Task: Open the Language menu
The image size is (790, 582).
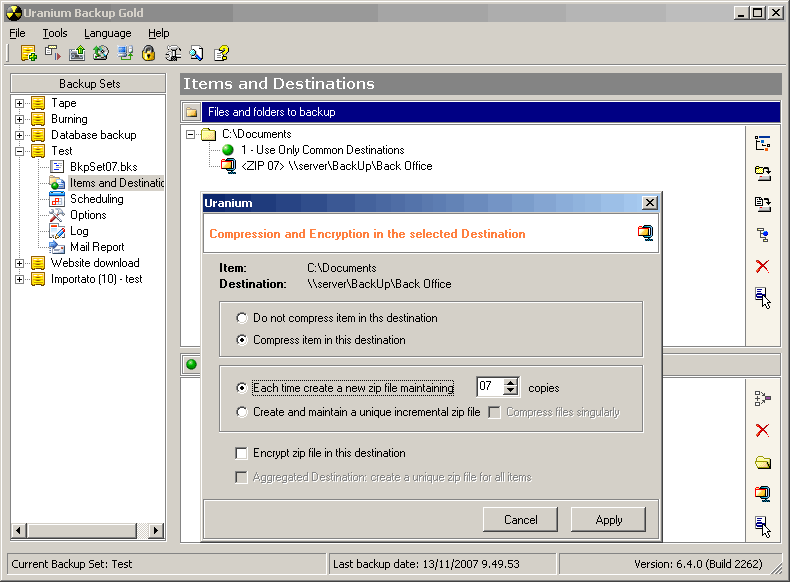Action: [107, 33]
